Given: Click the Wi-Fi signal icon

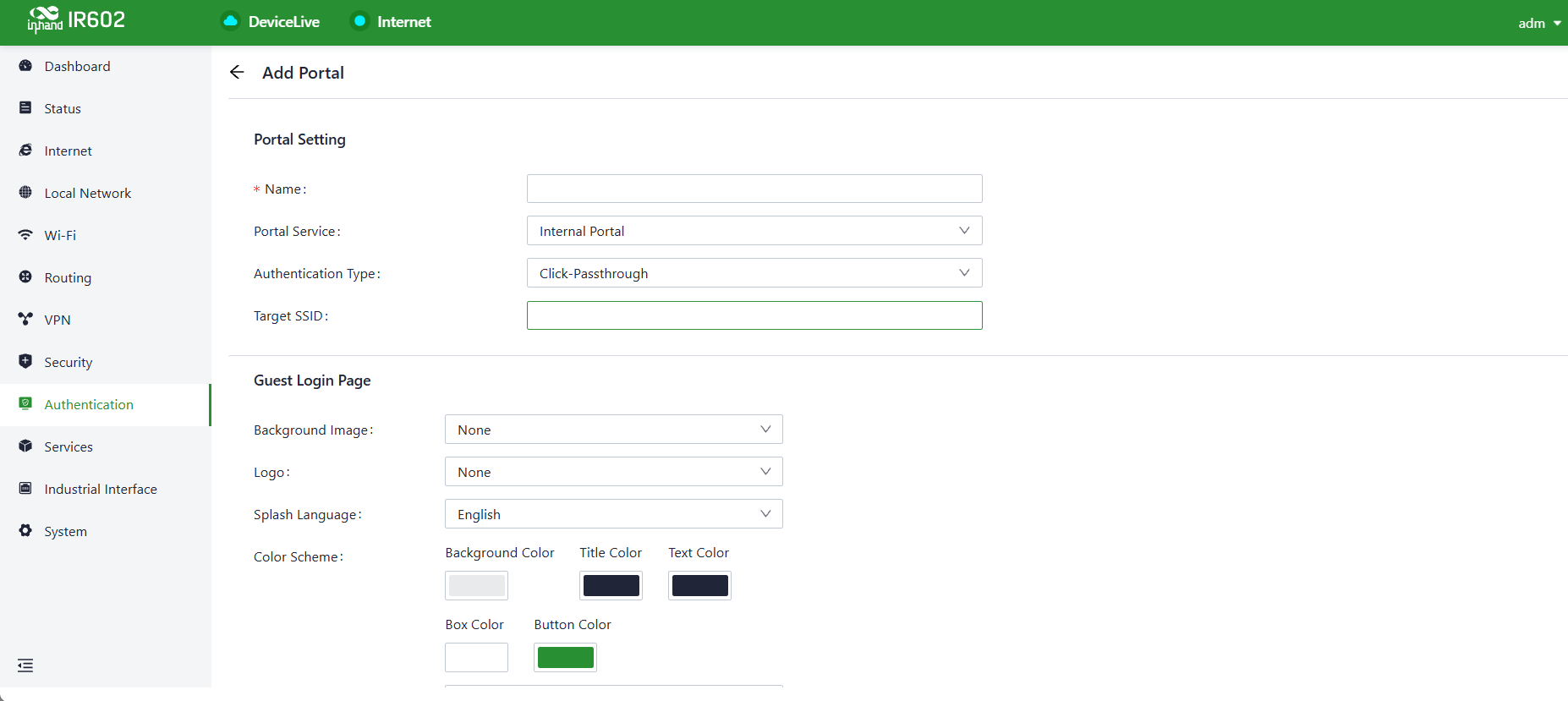Looking at the screenshot, I should tap(25, 235).
